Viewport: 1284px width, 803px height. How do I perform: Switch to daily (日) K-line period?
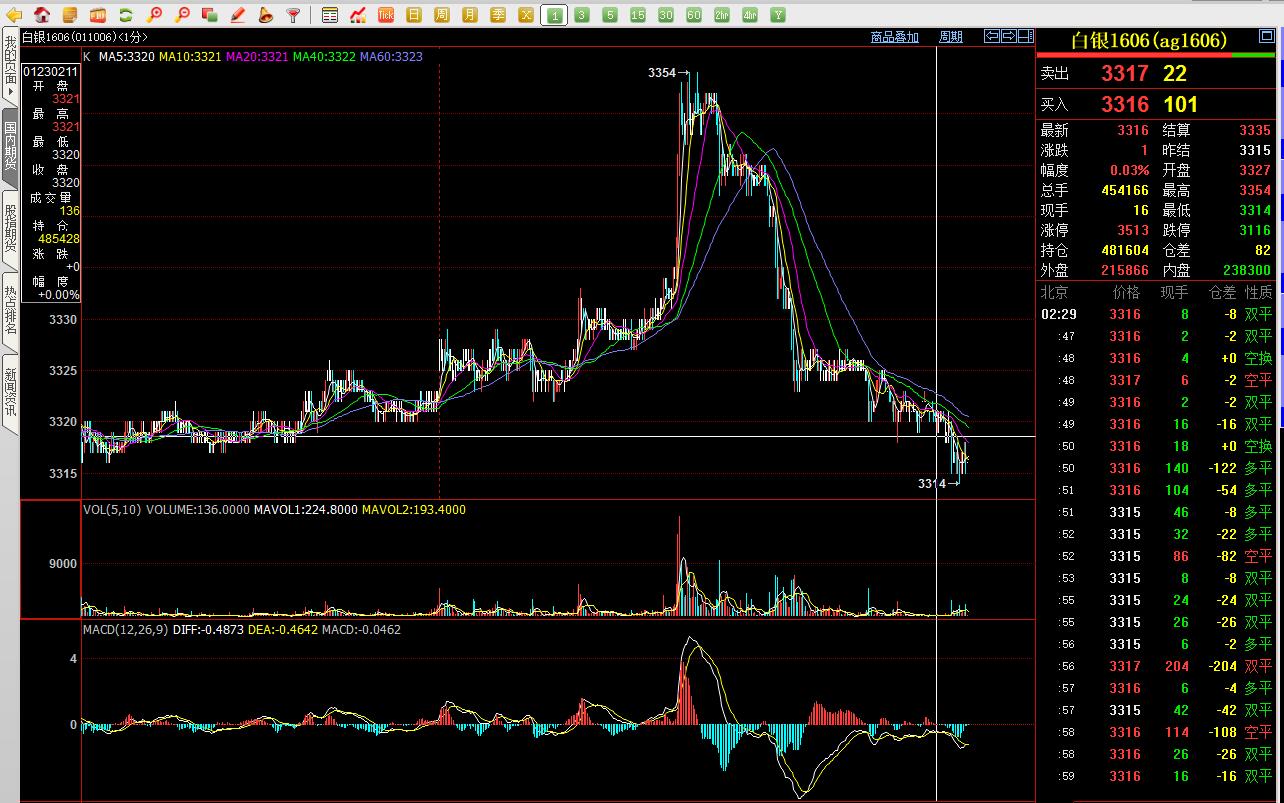(414, 15)
